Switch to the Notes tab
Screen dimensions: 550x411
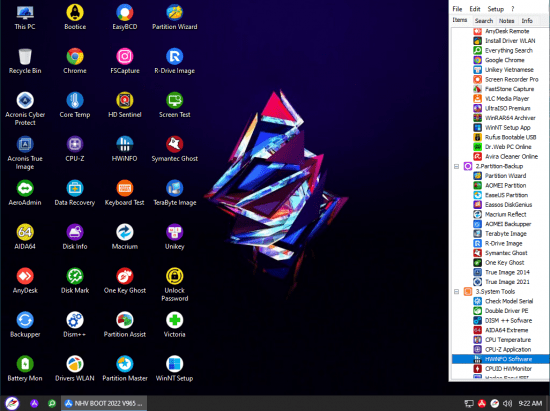click(506, 21)
